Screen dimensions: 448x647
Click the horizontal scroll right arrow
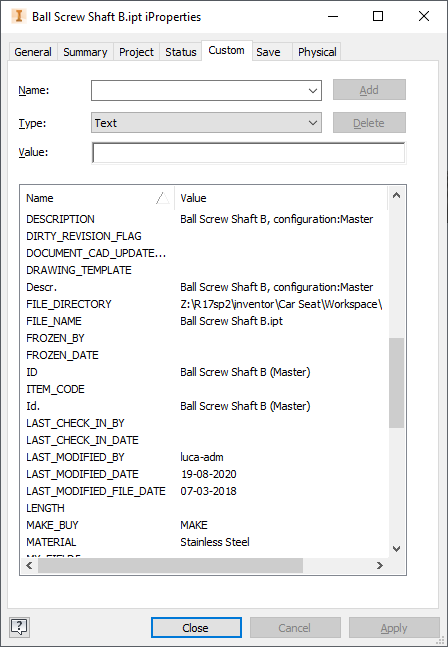point(380,566)
